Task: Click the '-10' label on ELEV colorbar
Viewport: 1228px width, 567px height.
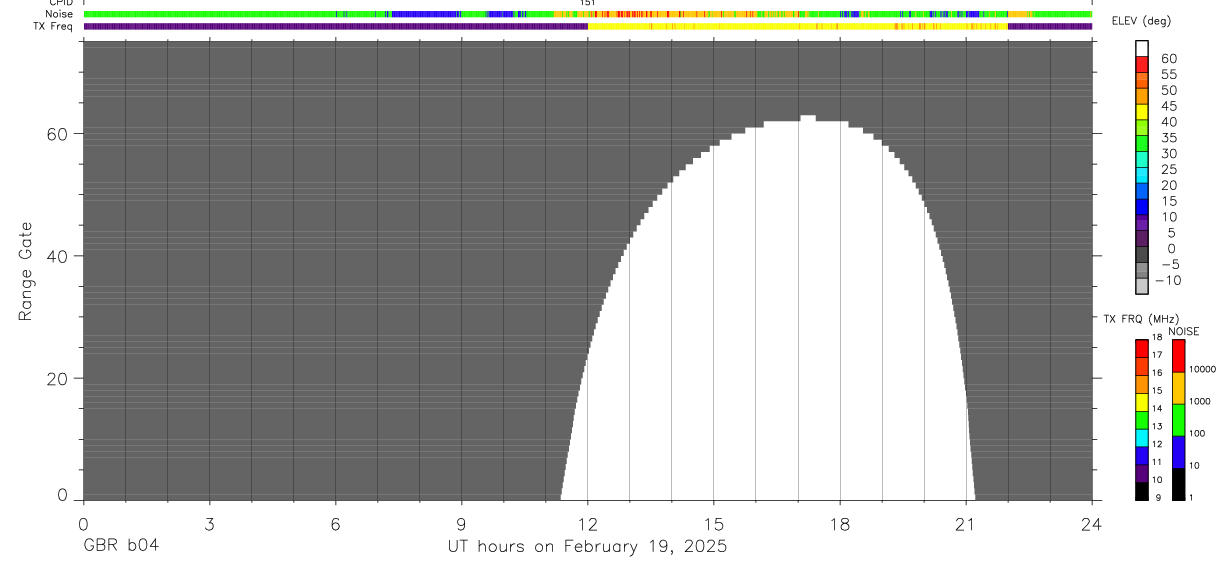Action: coord(1168,280)
